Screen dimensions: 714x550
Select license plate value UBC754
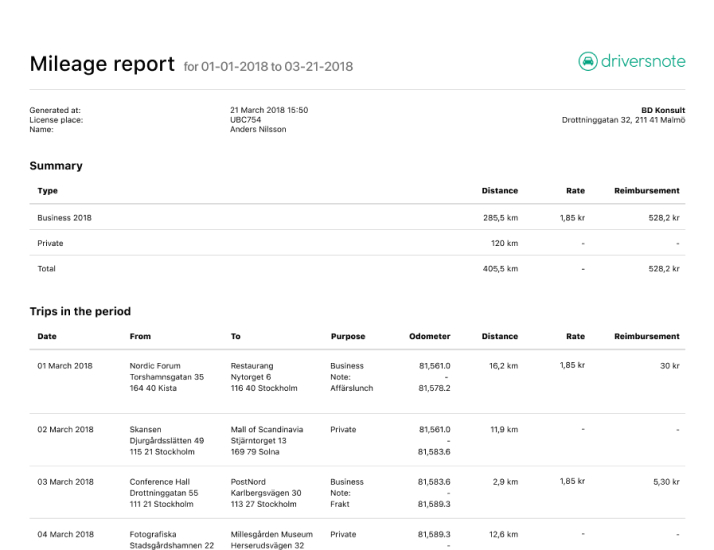(x=245, y=120)
